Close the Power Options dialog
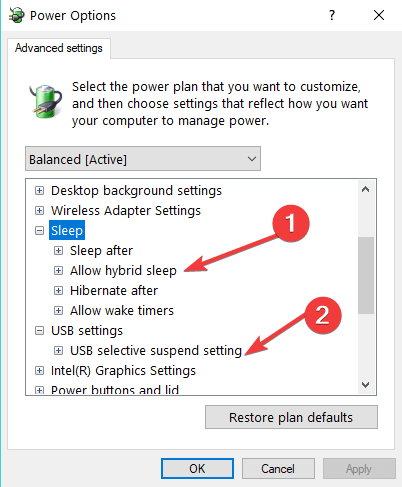 (x=379, y=15)
